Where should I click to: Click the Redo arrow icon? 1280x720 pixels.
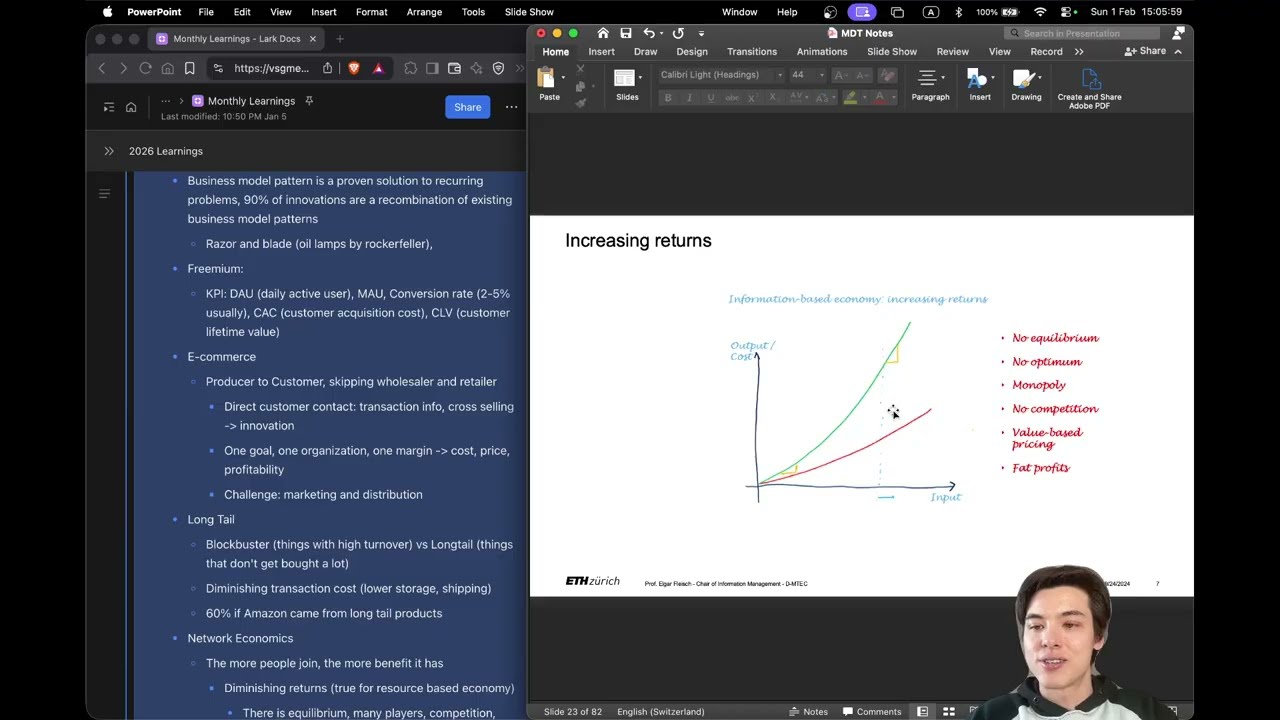pos(678,33)
